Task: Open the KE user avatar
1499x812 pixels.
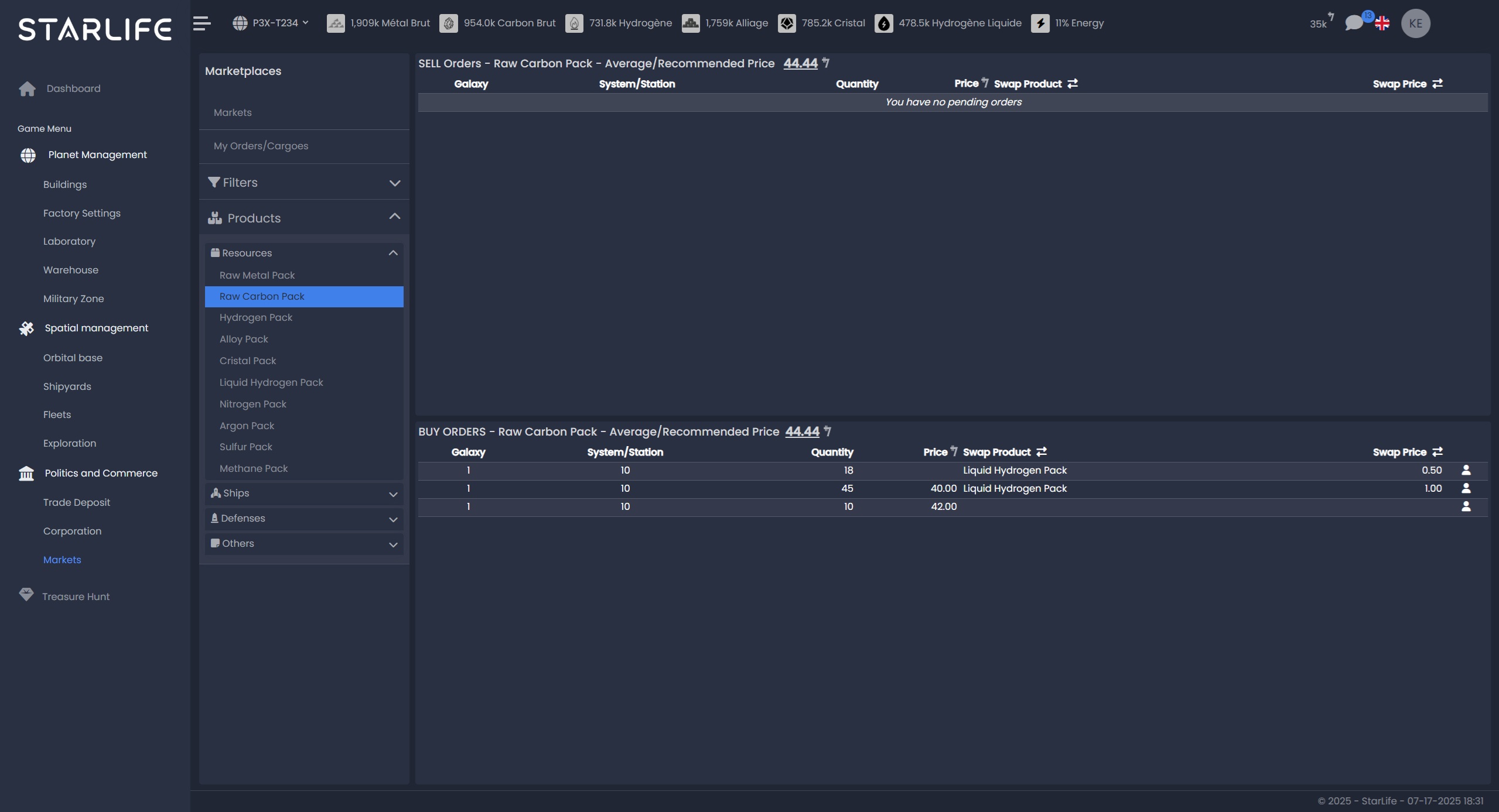Action: pyautogui.click(x=1416, y=23)
